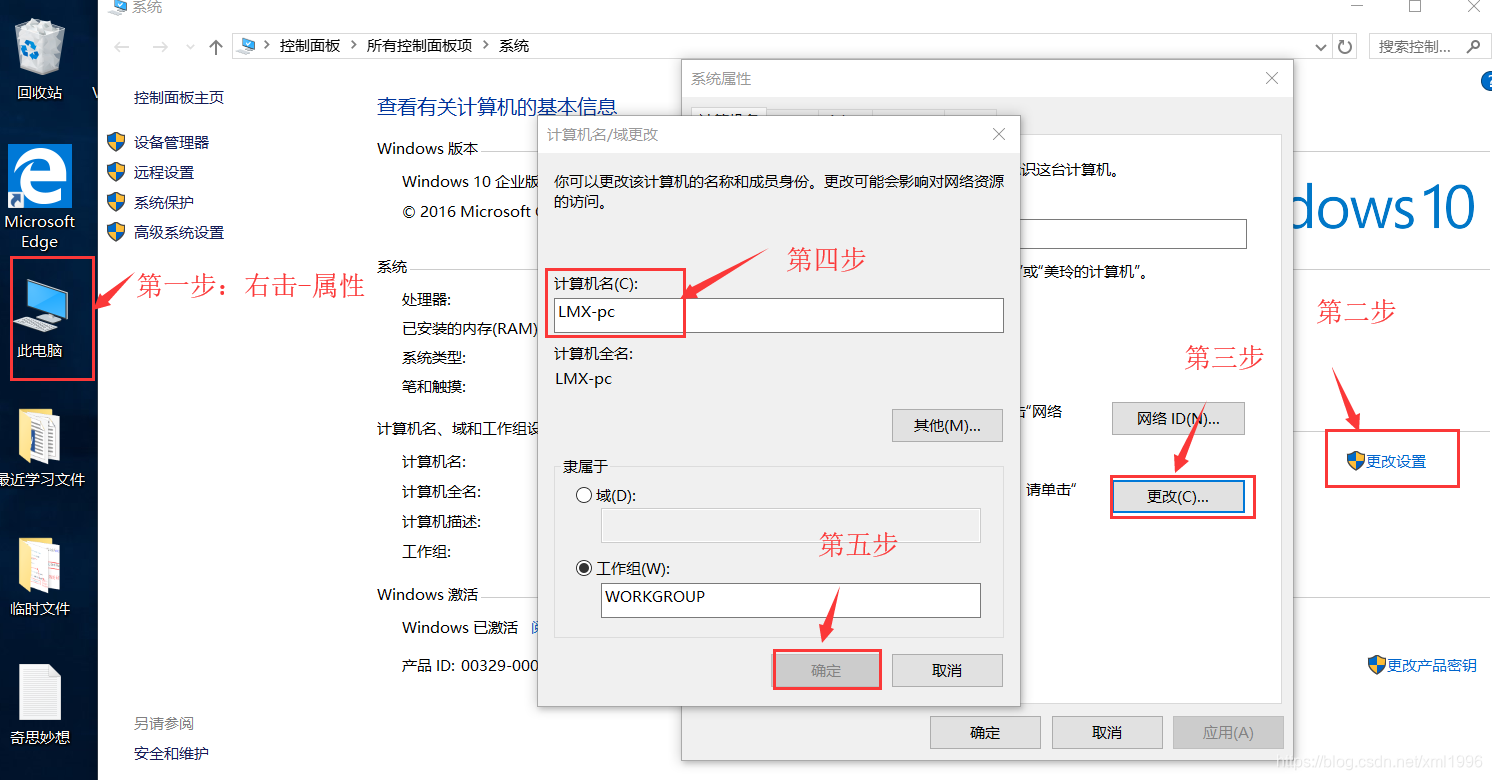Image resolution: width=1492 pixels, height=780 pixels.
Task: Open the 临时文件 folder on desktop
Action: click(40, 576)
